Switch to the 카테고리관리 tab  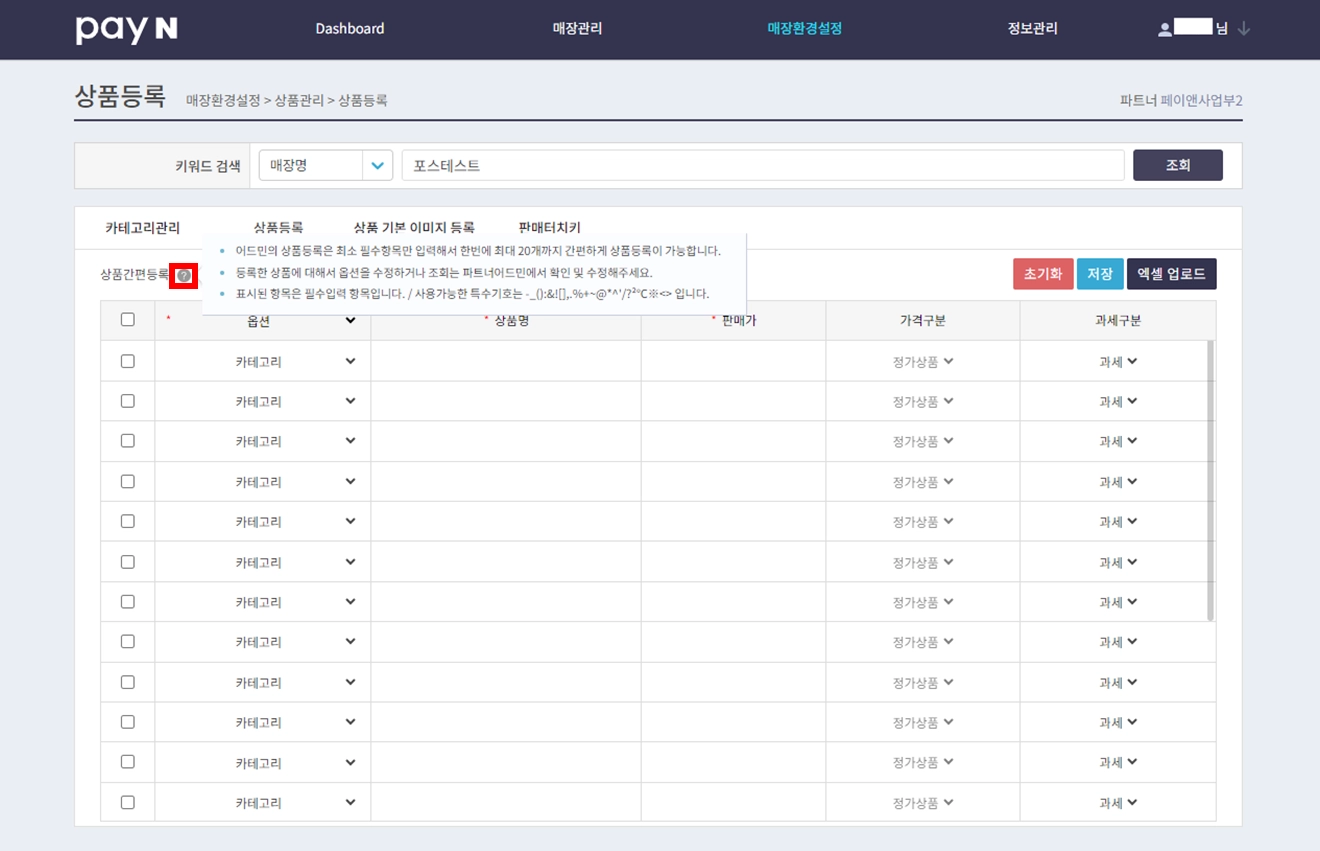(x=143, y=228)
